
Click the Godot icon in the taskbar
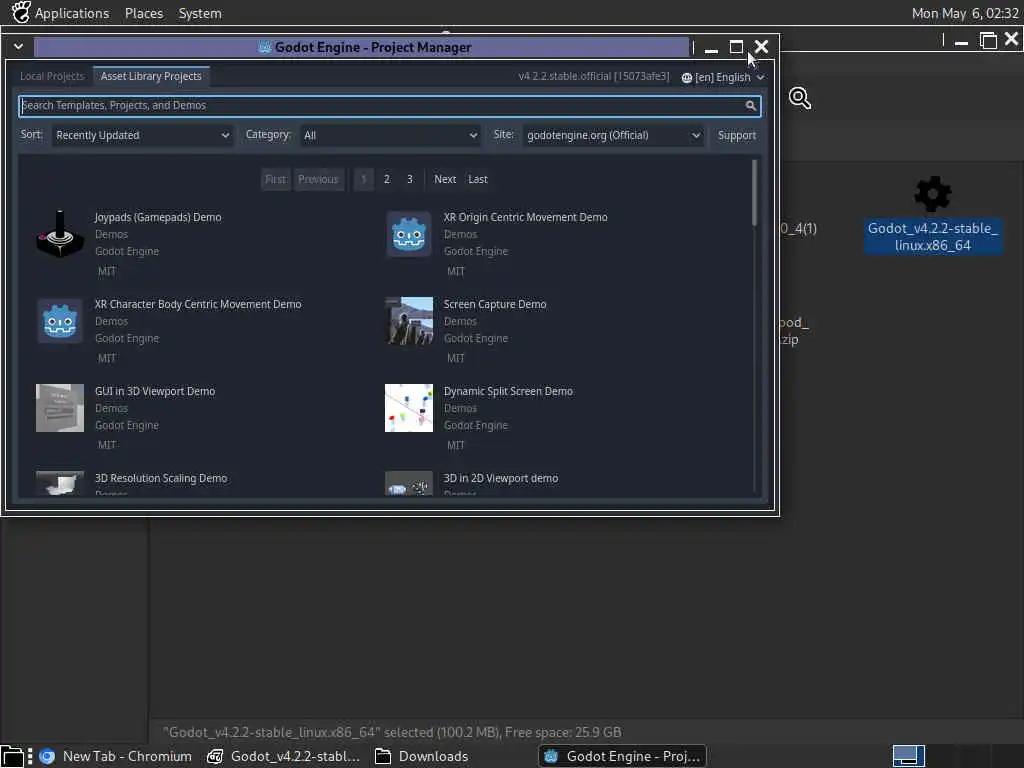[x=551, y=756]
